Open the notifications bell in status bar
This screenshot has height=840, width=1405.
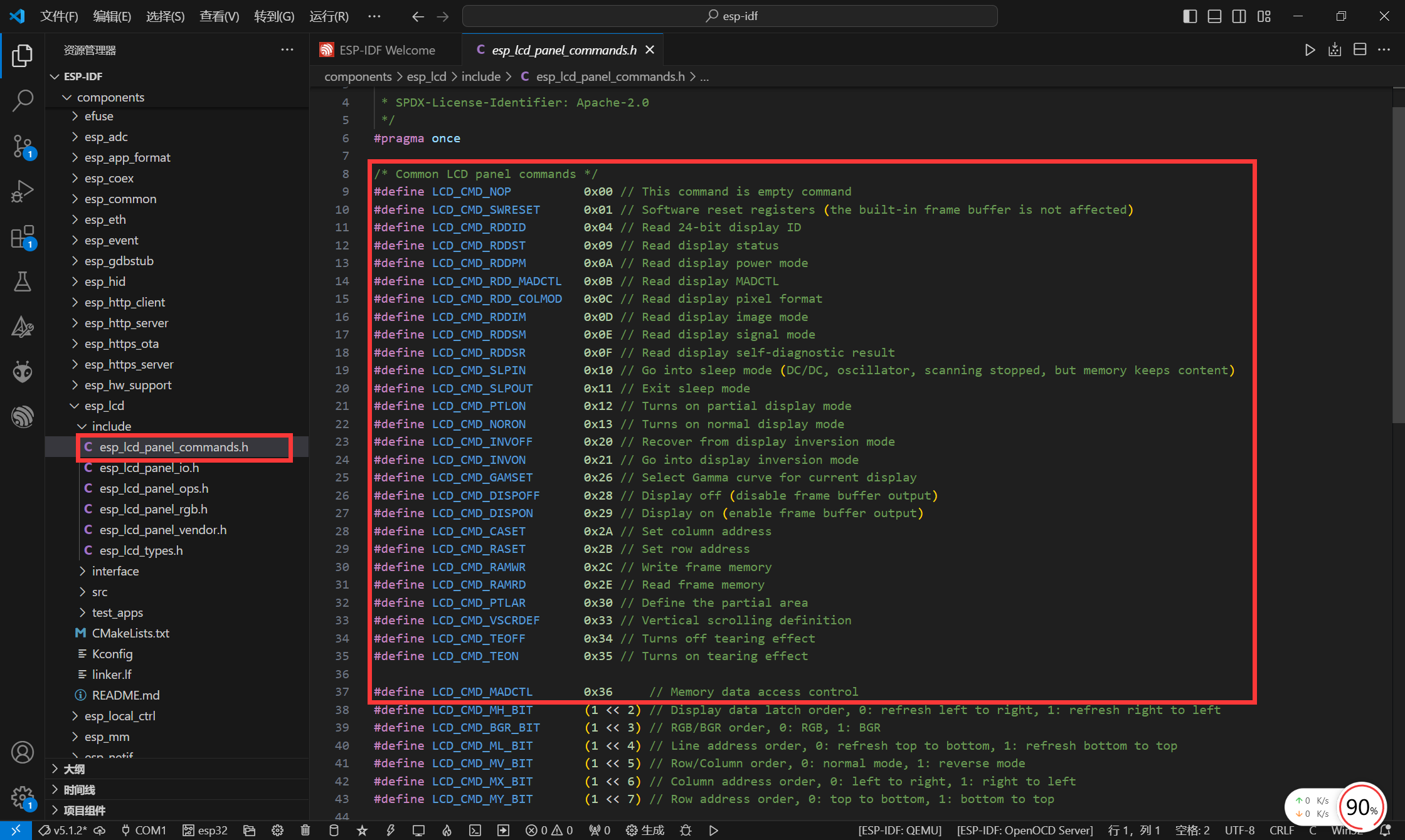click(x=1386, y=830)
